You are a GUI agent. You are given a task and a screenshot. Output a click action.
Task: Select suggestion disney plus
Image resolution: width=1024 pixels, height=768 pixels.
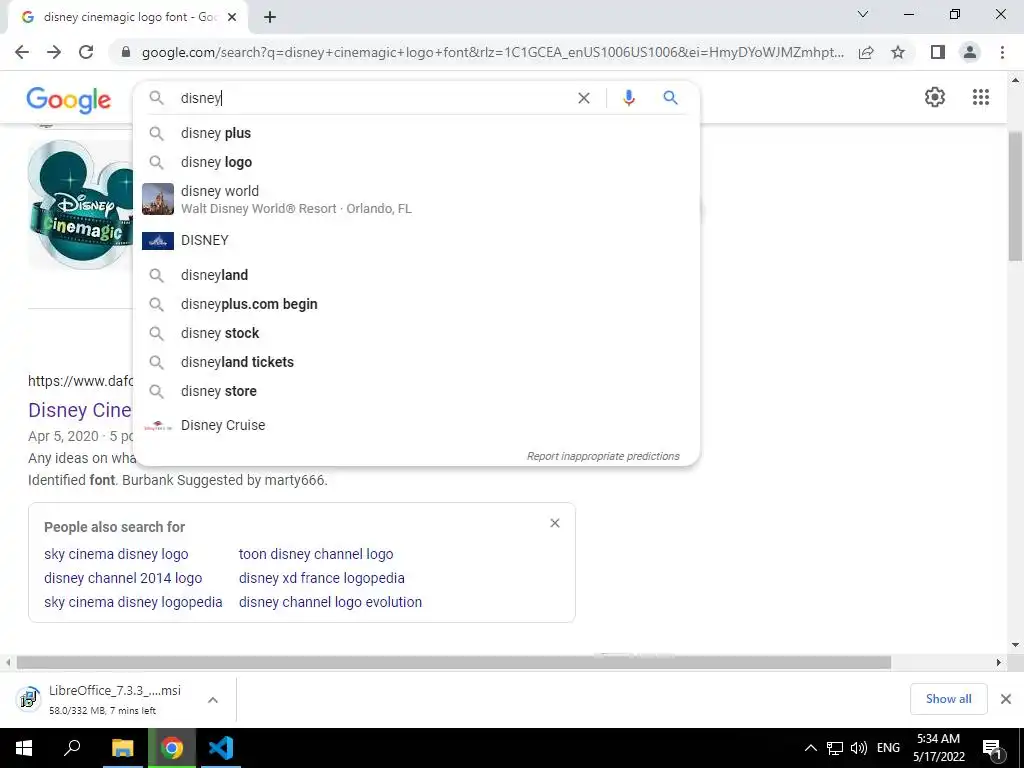click(417, 133)
